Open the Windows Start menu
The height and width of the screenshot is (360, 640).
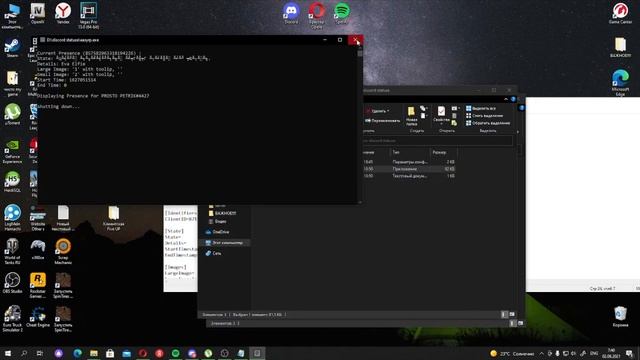click(x=7, y=353)
